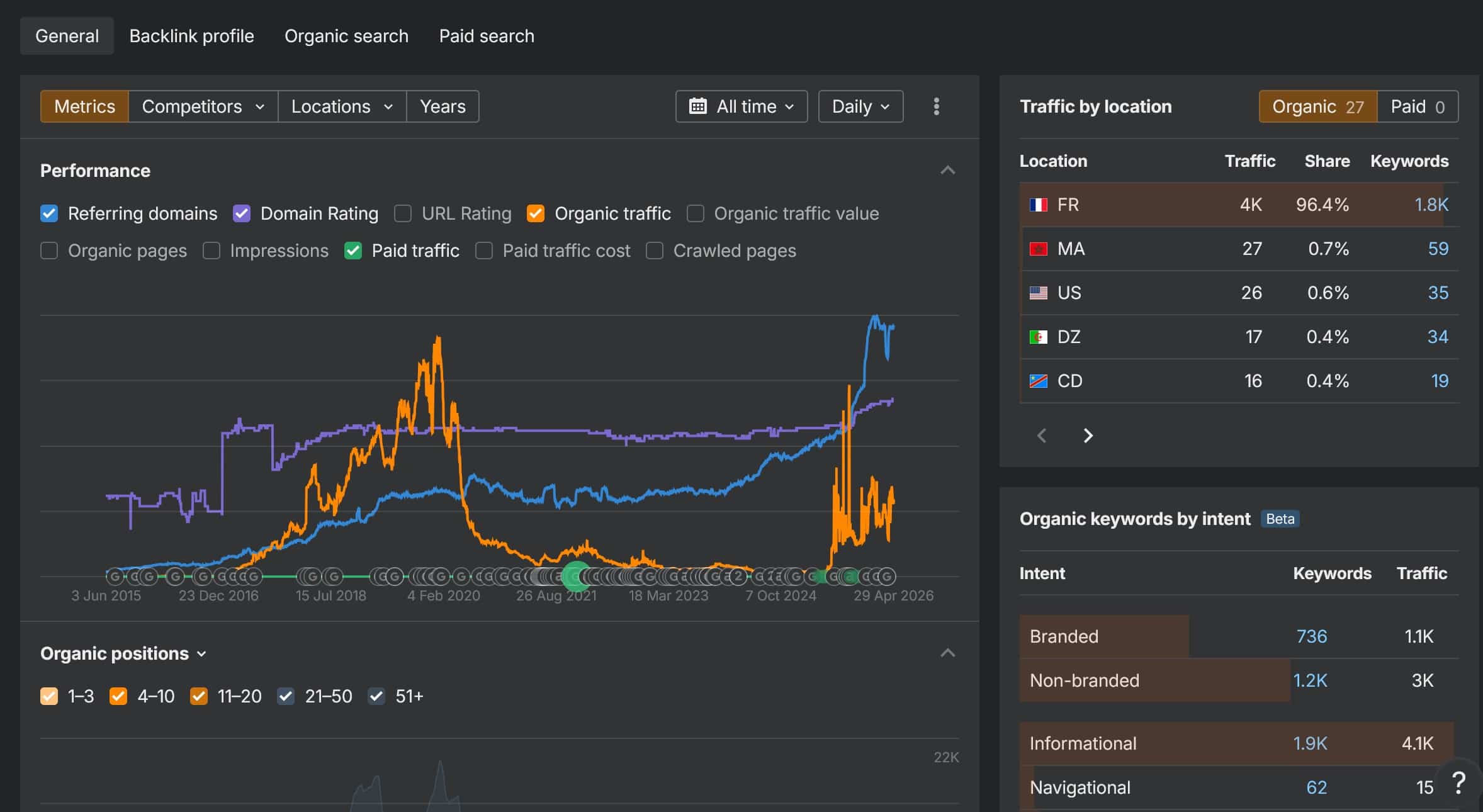Toggle the 51+ positions checkbox
This screenshot has height=812, width=1483.
376,696
